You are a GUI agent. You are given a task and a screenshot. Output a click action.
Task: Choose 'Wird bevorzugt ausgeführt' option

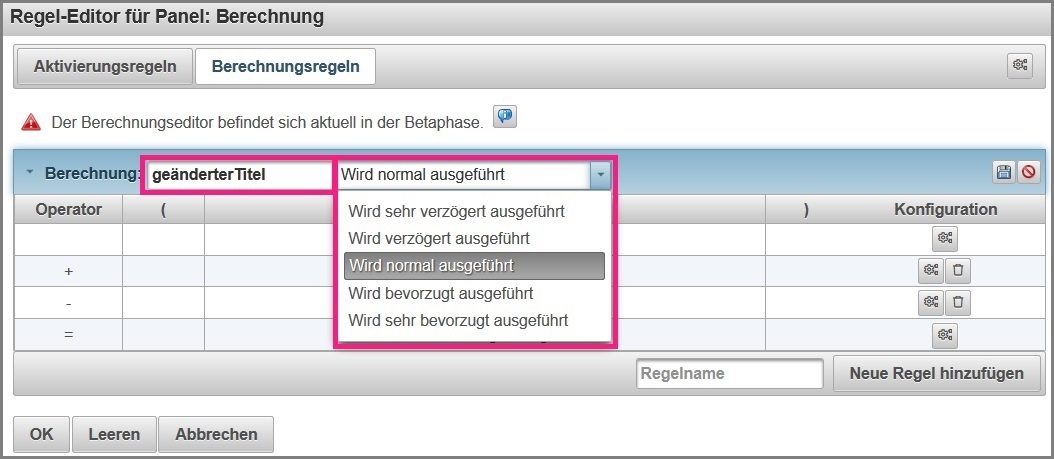[x=441, y=293]
